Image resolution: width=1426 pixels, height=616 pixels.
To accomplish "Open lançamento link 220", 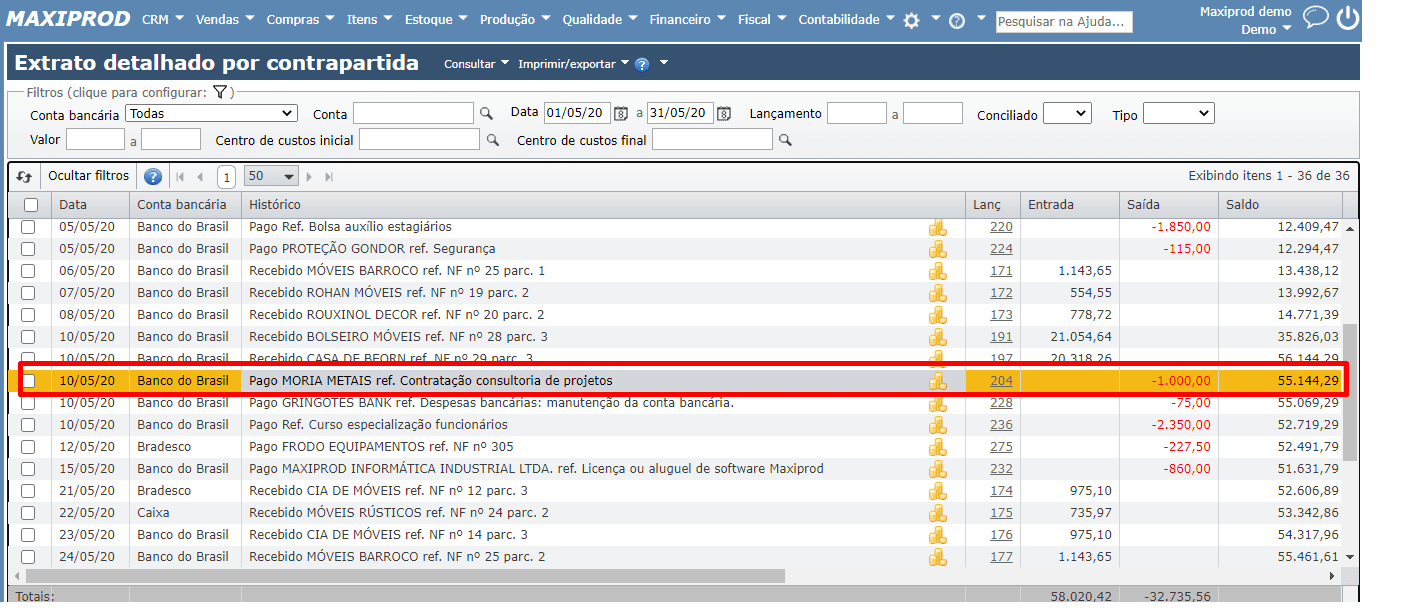I will tap(1001, 227).
